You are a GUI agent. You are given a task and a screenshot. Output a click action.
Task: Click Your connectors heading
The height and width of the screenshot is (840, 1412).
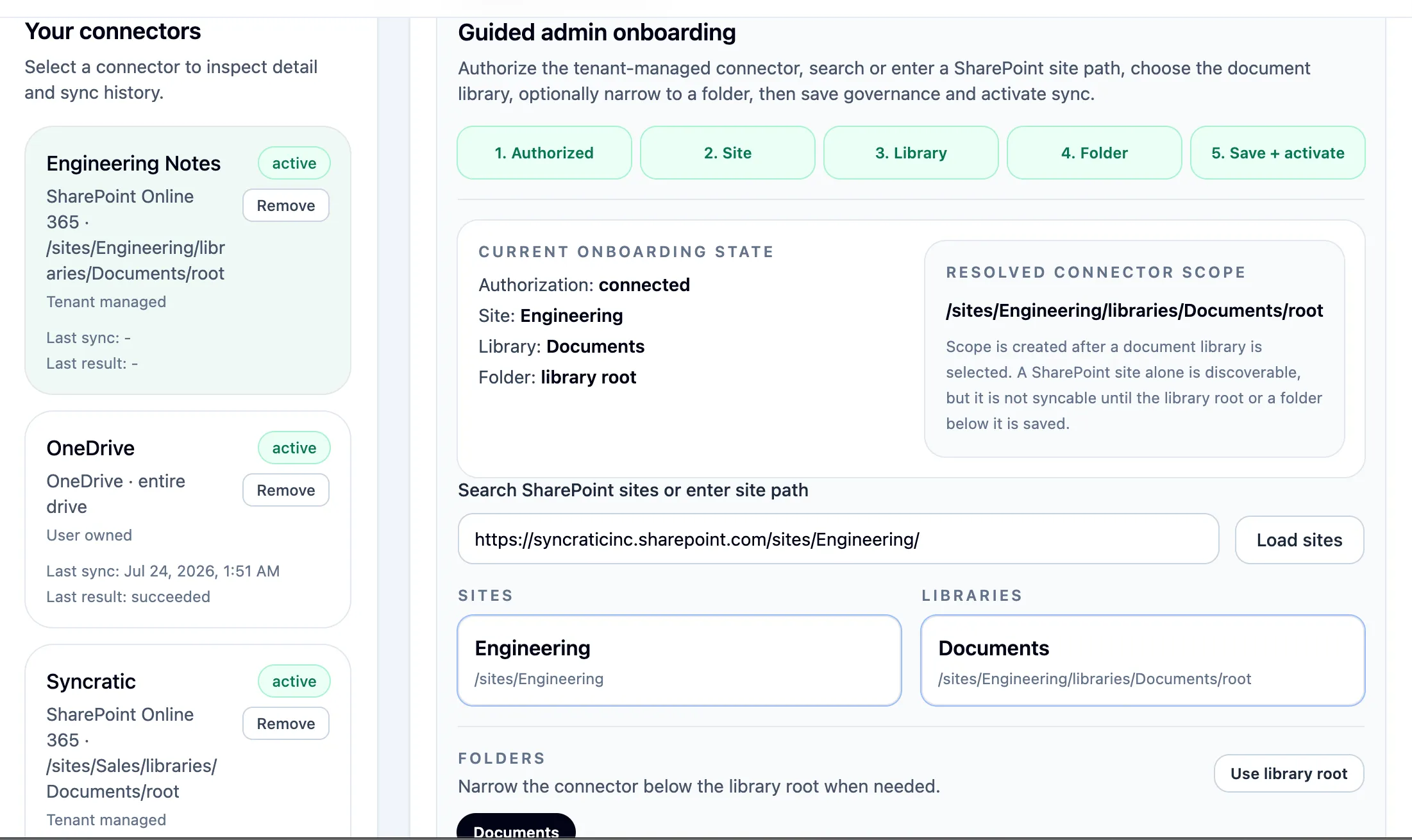point(113,31)
